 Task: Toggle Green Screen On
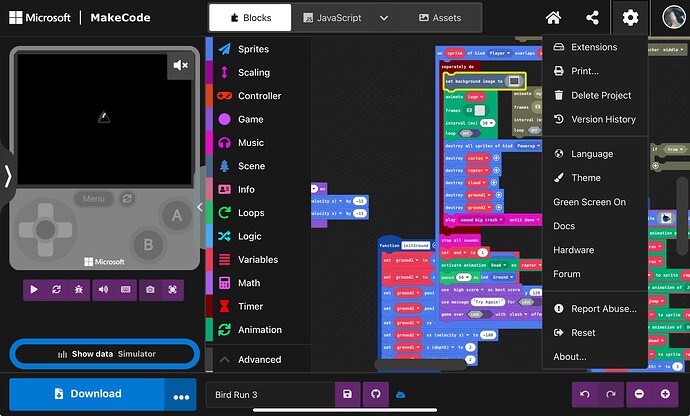click(x=595, y=202)
